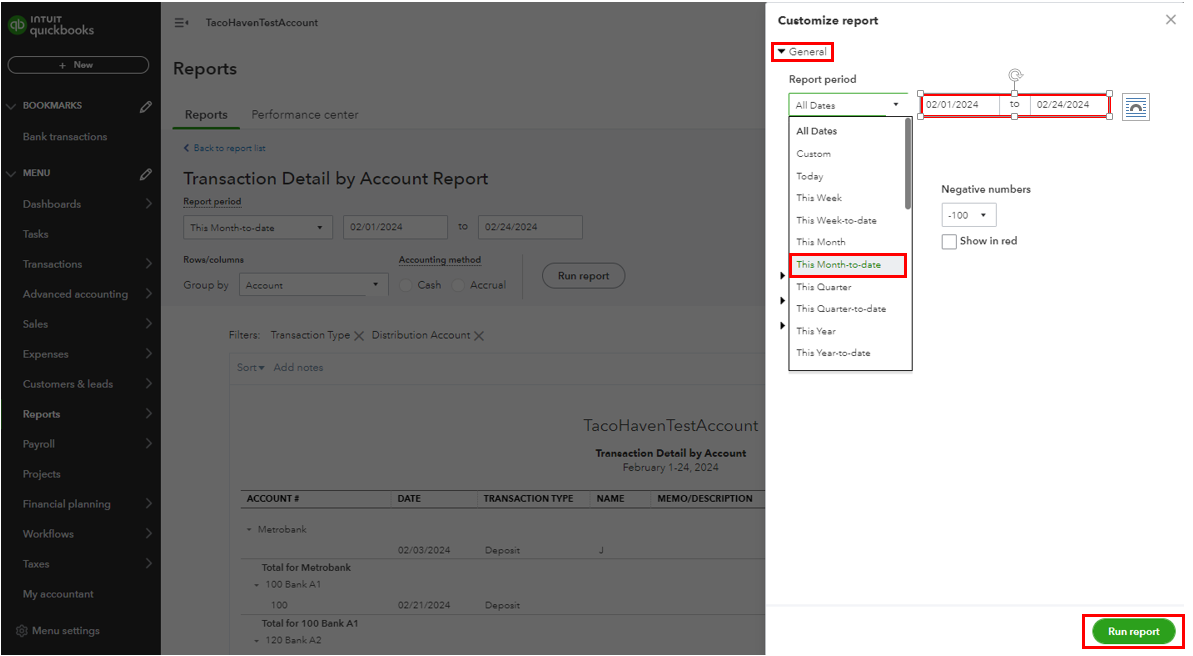The height and width of the screenshot is (656, 1193).
Task: Click the 02/01/2024 start date on Reports page
Action: [x=396, y=228]
